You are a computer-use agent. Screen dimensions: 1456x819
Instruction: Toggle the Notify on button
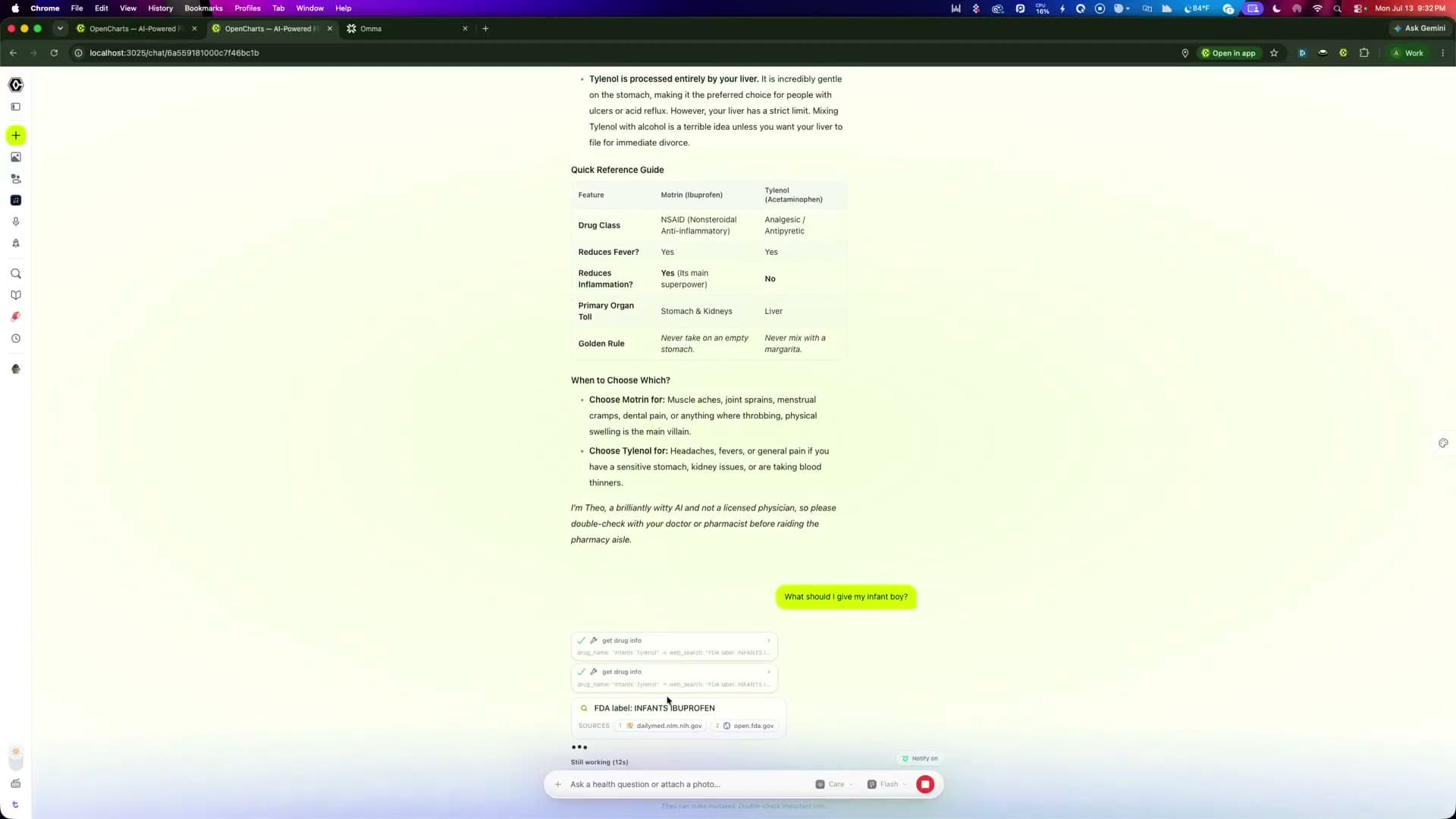(x=920, y=758)
